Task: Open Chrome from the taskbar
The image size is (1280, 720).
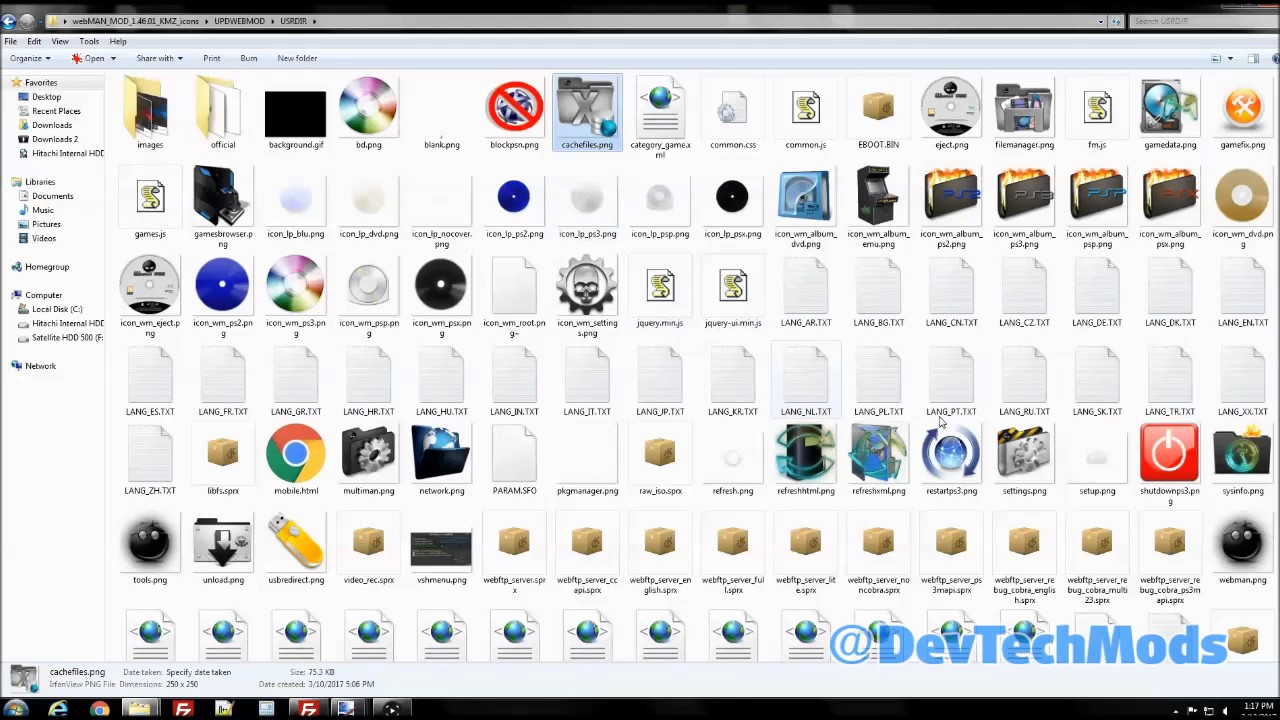Action: pyautogui.click(x=99, y=709)
